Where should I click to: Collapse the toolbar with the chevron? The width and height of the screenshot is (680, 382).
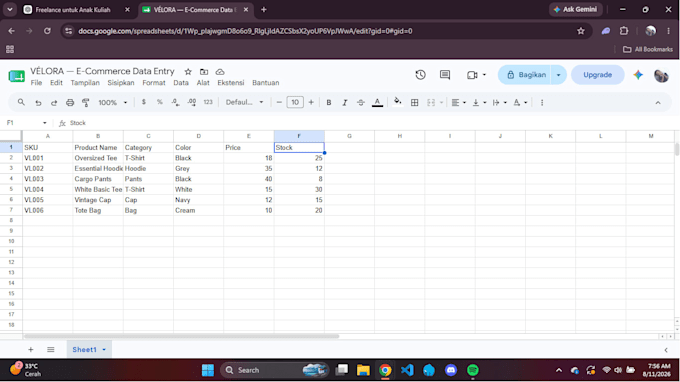(x=658, y=103)
